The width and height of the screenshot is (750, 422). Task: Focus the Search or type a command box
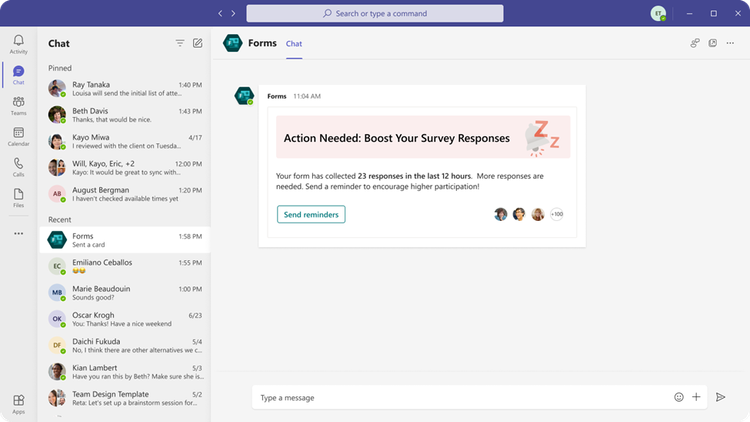pos(375,13)
